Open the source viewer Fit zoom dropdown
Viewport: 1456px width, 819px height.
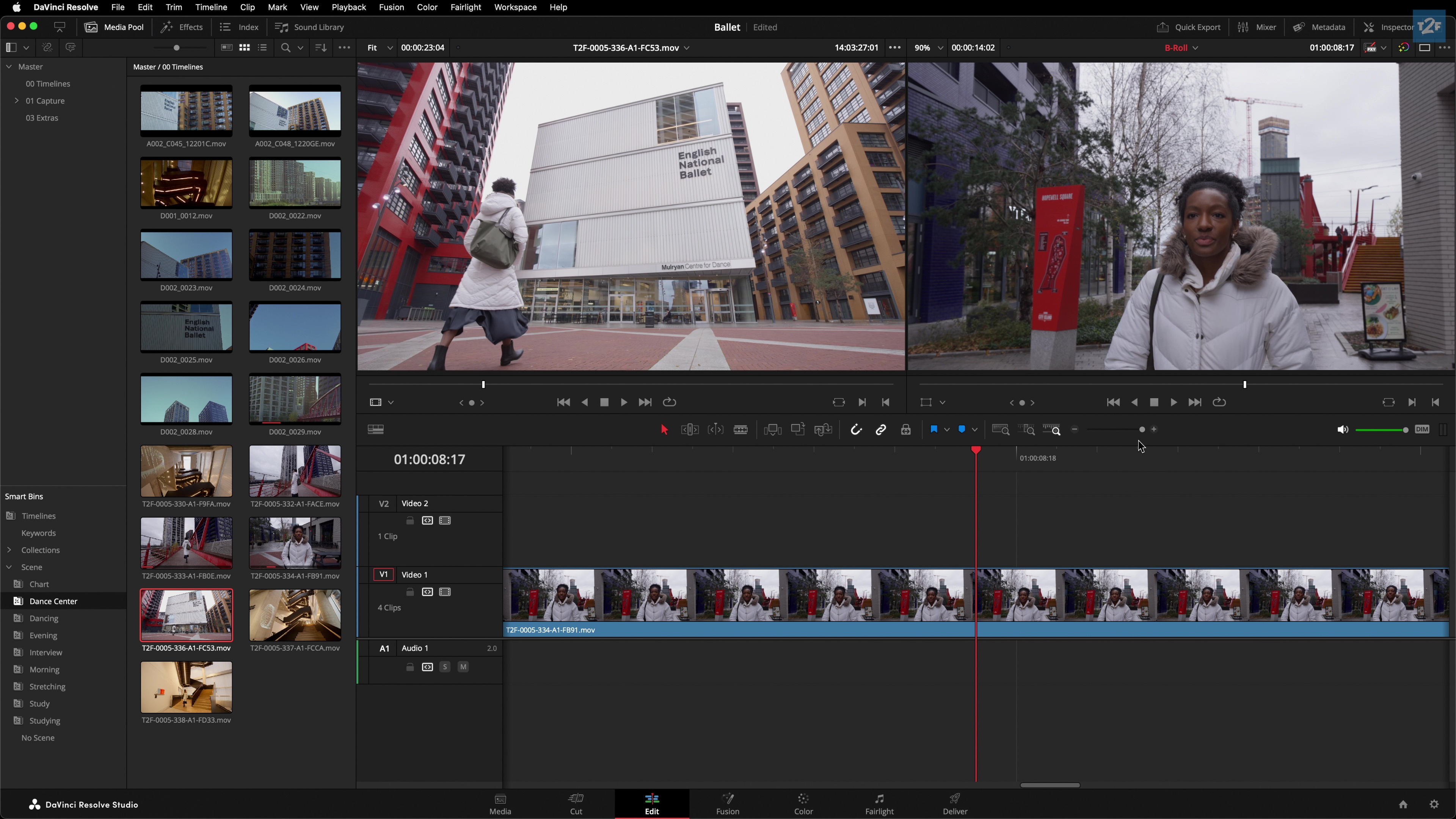(x=379, y=47)
